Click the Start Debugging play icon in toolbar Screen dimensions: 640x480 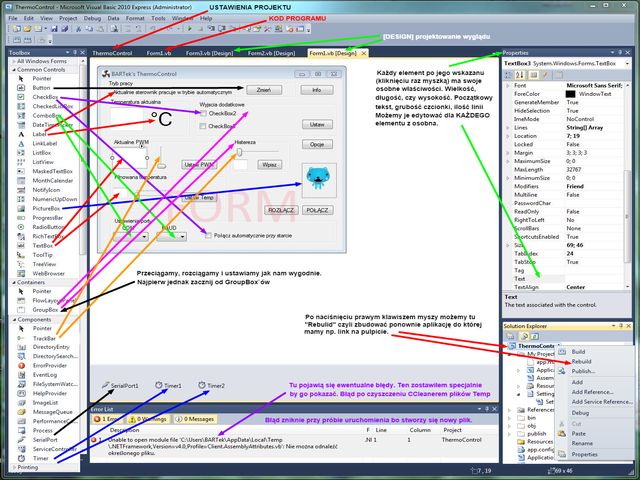coord(189,29)
